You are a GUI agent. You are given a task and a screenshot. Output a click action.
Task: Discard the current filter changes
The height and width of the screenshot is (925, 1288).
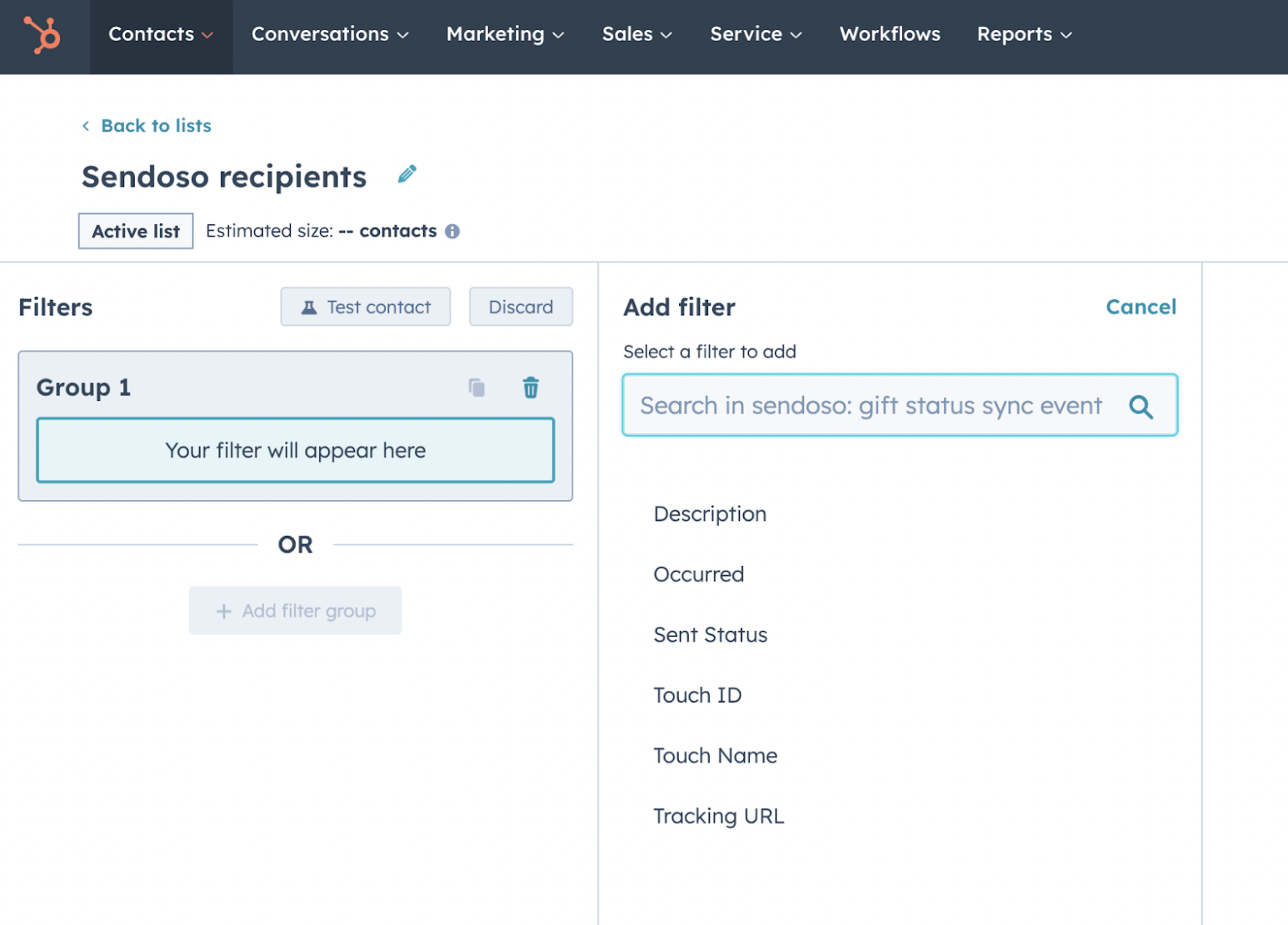point(521,307)
